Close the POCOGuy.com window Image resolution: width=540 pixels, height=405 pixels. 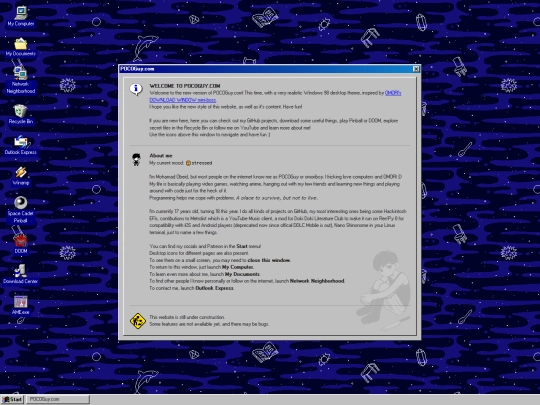pyautogui.click(x=416, y=69)
